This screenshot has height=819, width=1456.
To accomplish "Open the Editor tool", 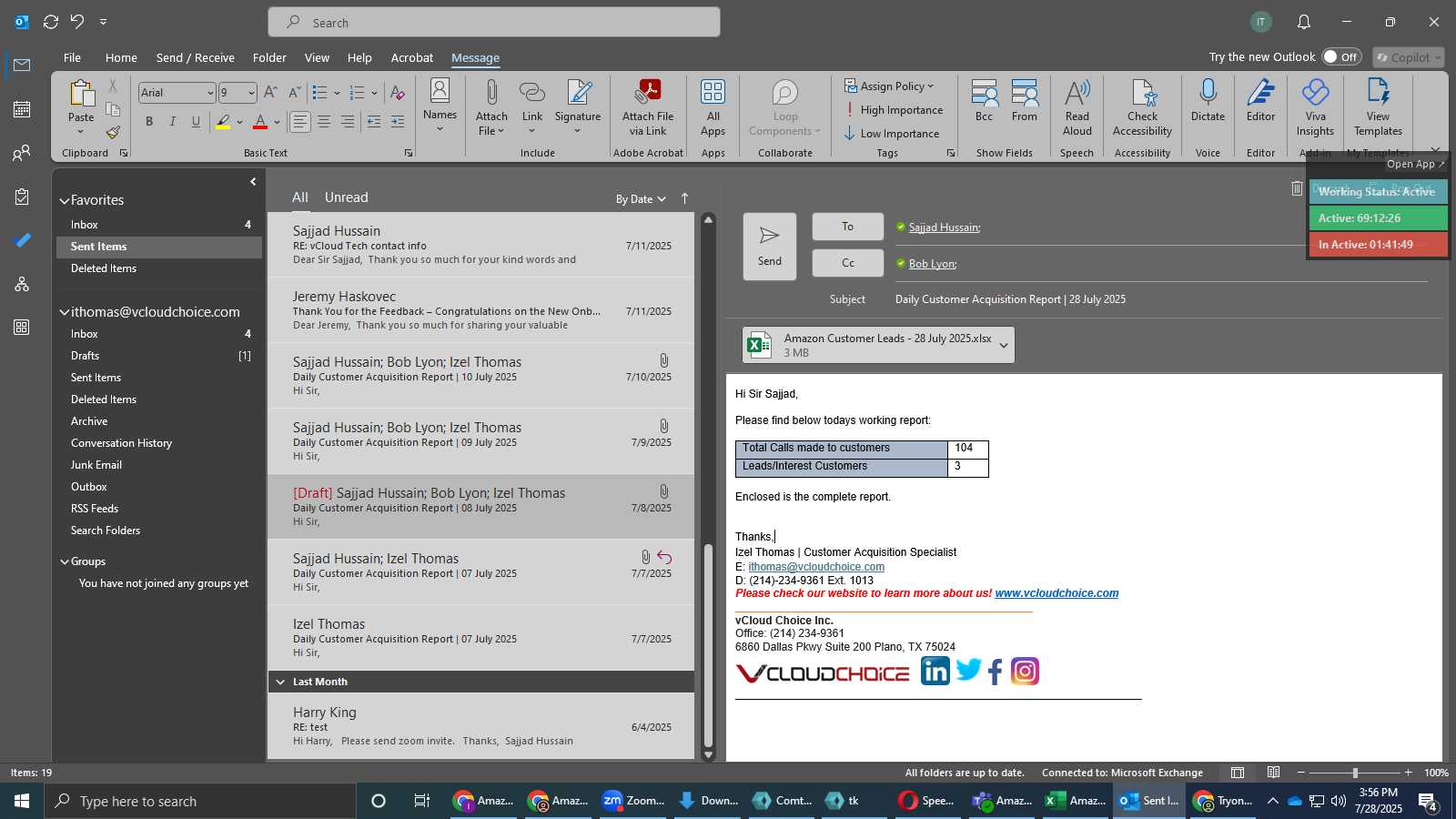I will [1260, 100].
